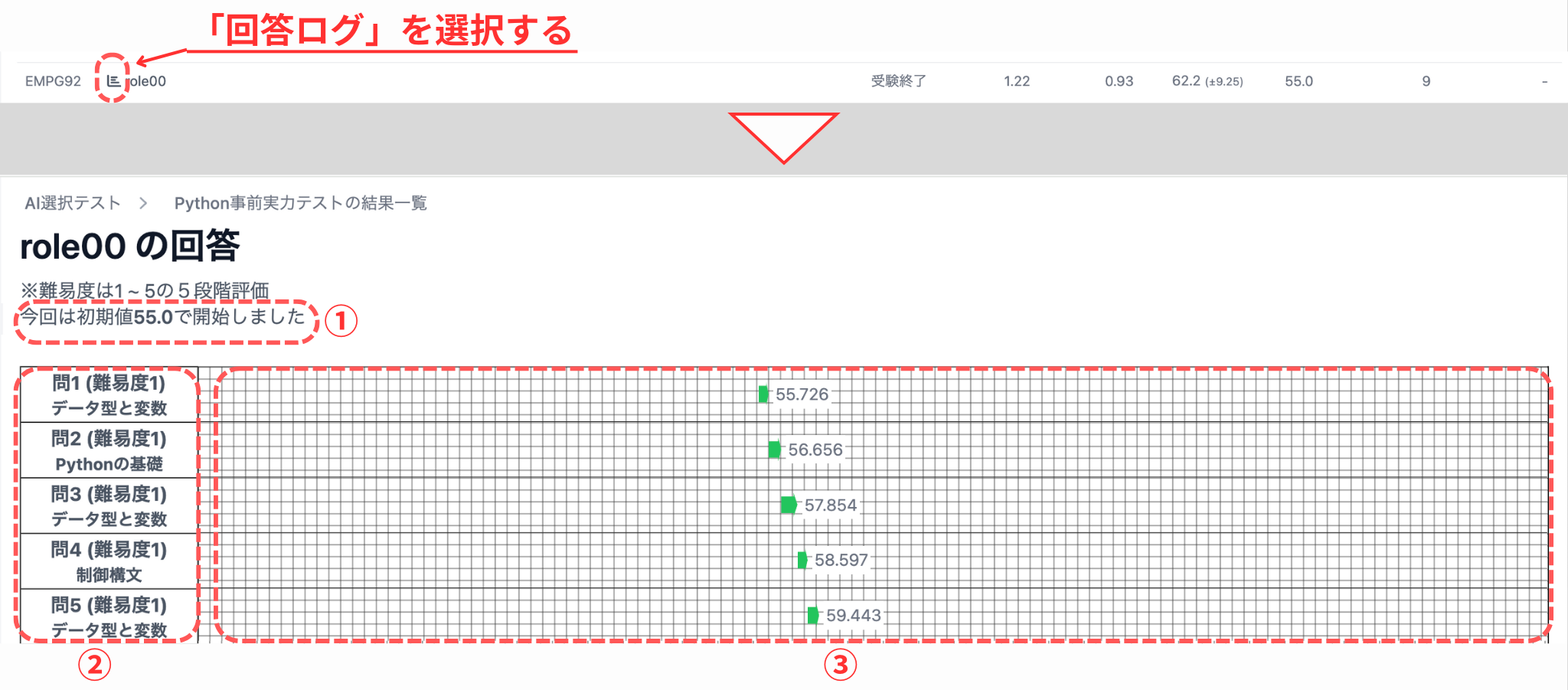Select the 回答ログ bar-chart icon for role00
This screenshot has width=1568, height=690.
tap(113, 80)
